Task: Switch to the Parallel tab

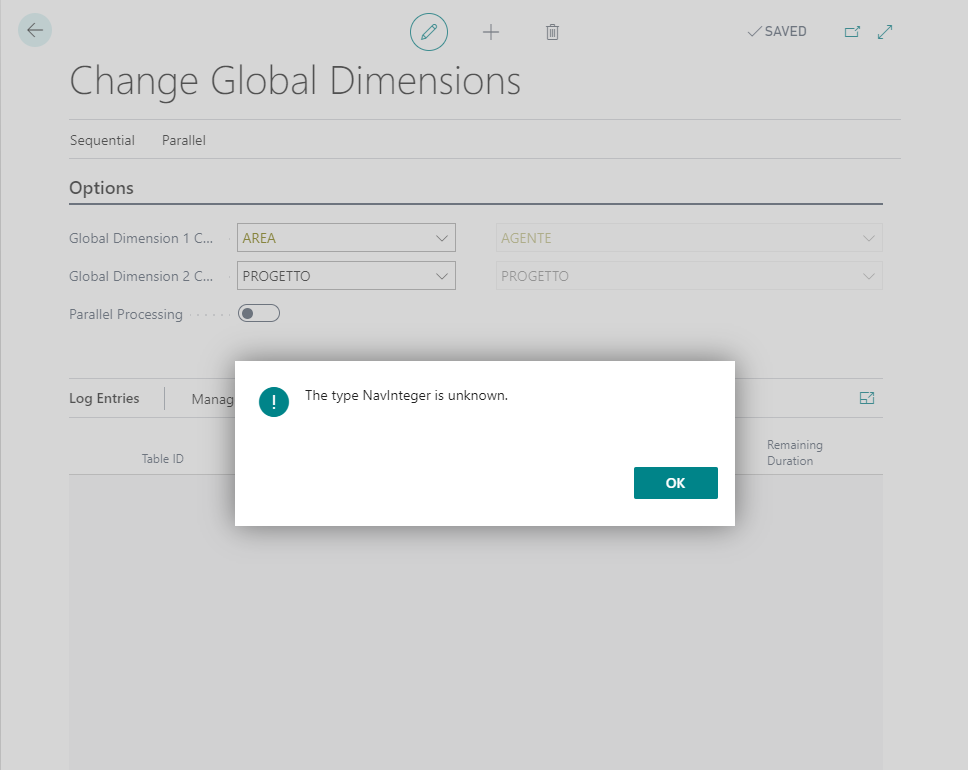Action: coord(183,140)
